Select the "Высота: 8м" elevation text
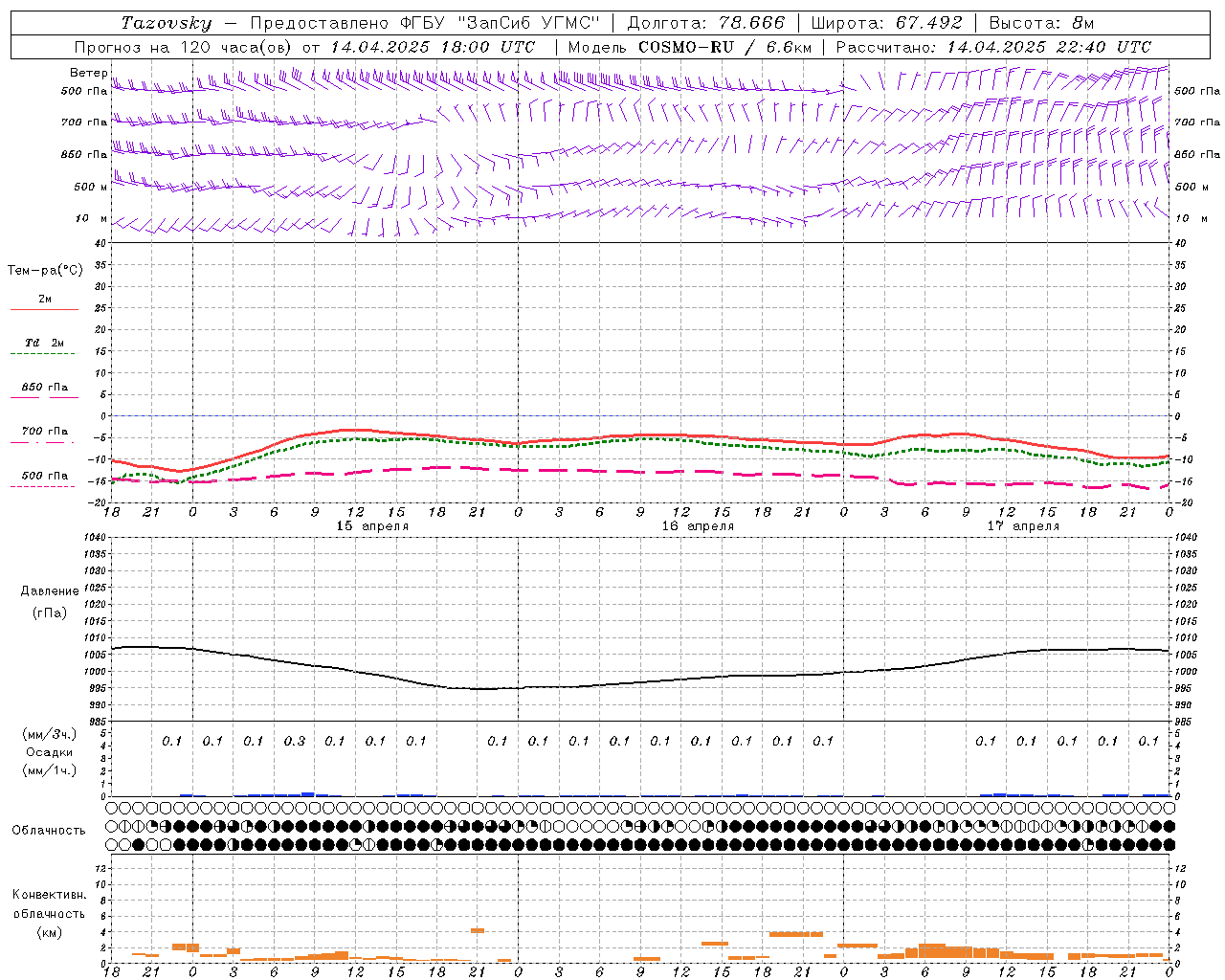The image size is (1225, 980). click(1041, 23)
